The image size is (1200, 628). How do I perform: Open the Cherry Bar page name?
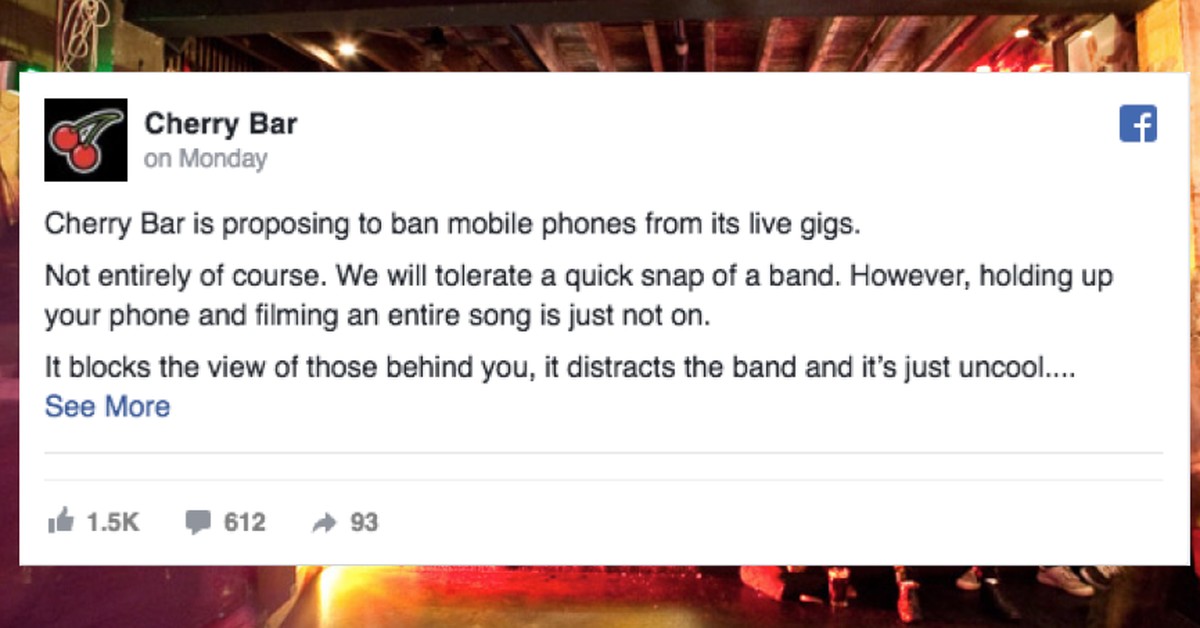click(221, 124)
